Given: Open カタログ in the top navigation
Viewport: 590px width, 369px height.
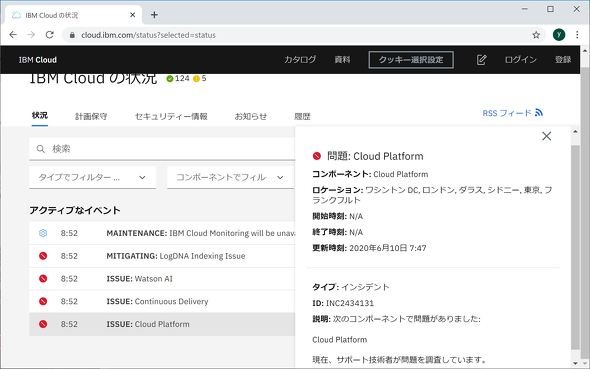Looking at the screenshot, I should [300, 60].
